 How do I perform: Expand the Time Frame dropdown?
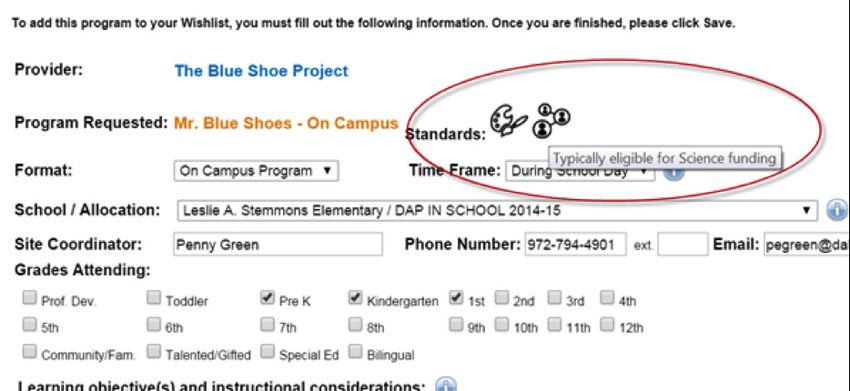coord(579,171)
